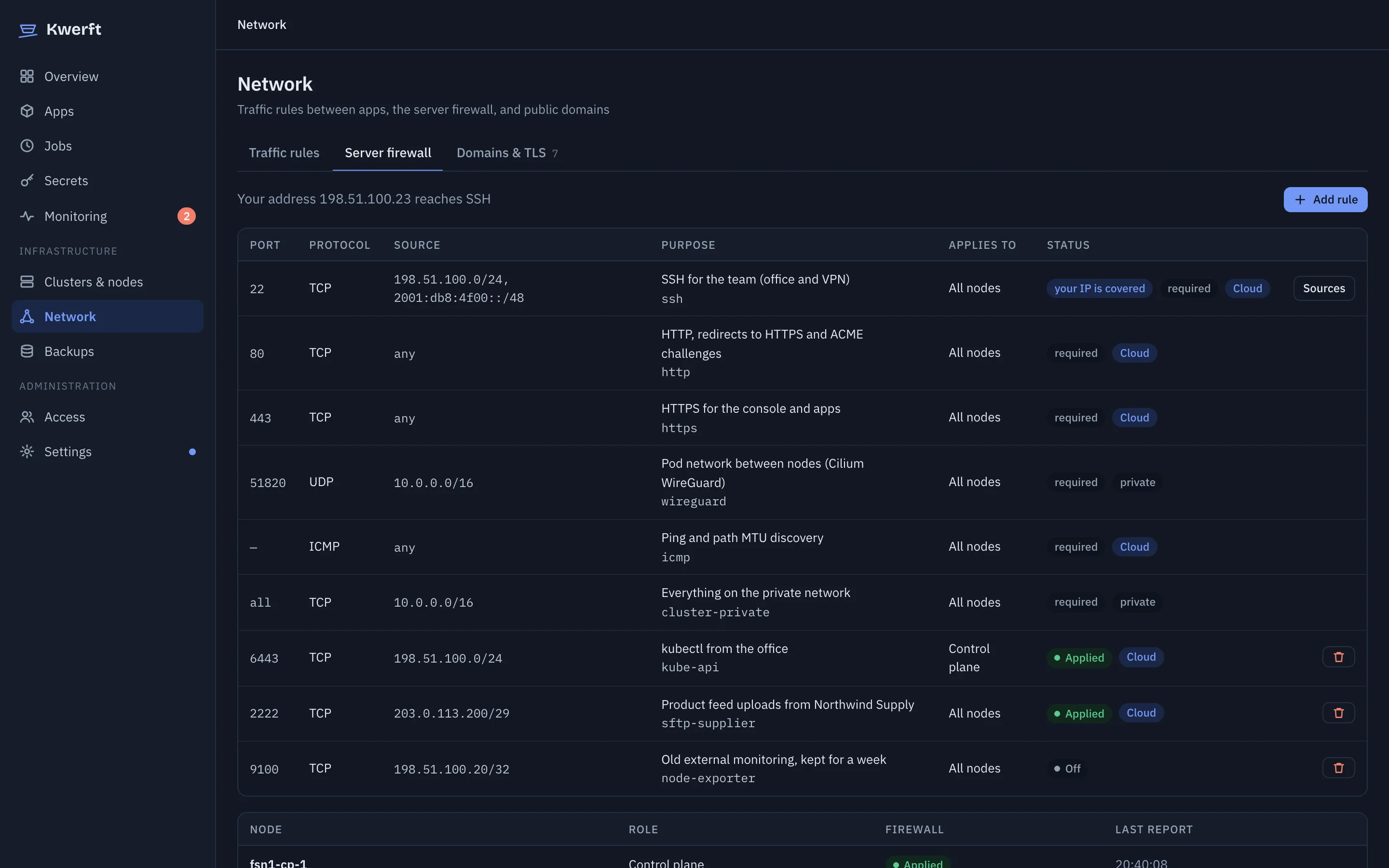Click the PURPOSE column header
Image resolution: width=1389 pixels, height=868 pixels.
pyautogui.click(x=688, y=245)
